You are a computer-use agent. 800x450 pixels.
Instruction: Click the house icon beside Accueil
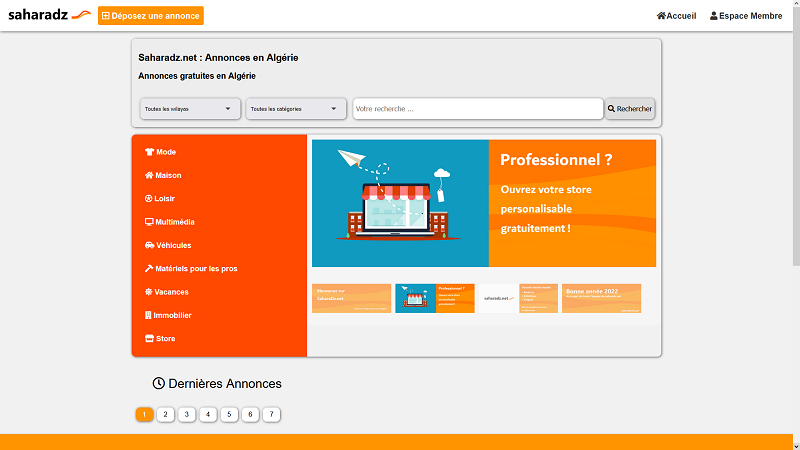point(661,16)
